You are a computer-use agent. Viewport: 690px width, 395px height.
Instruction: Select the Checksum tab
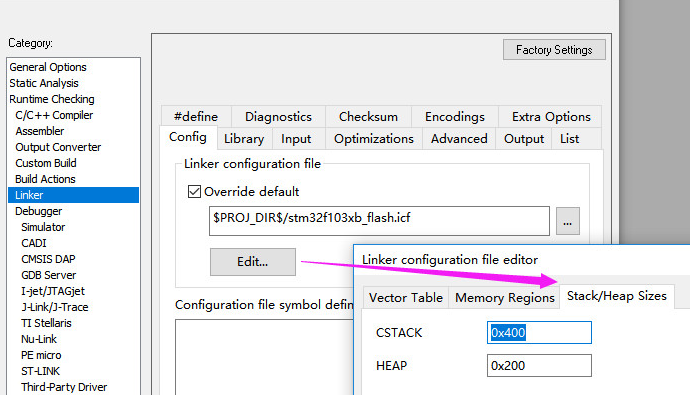368,117
